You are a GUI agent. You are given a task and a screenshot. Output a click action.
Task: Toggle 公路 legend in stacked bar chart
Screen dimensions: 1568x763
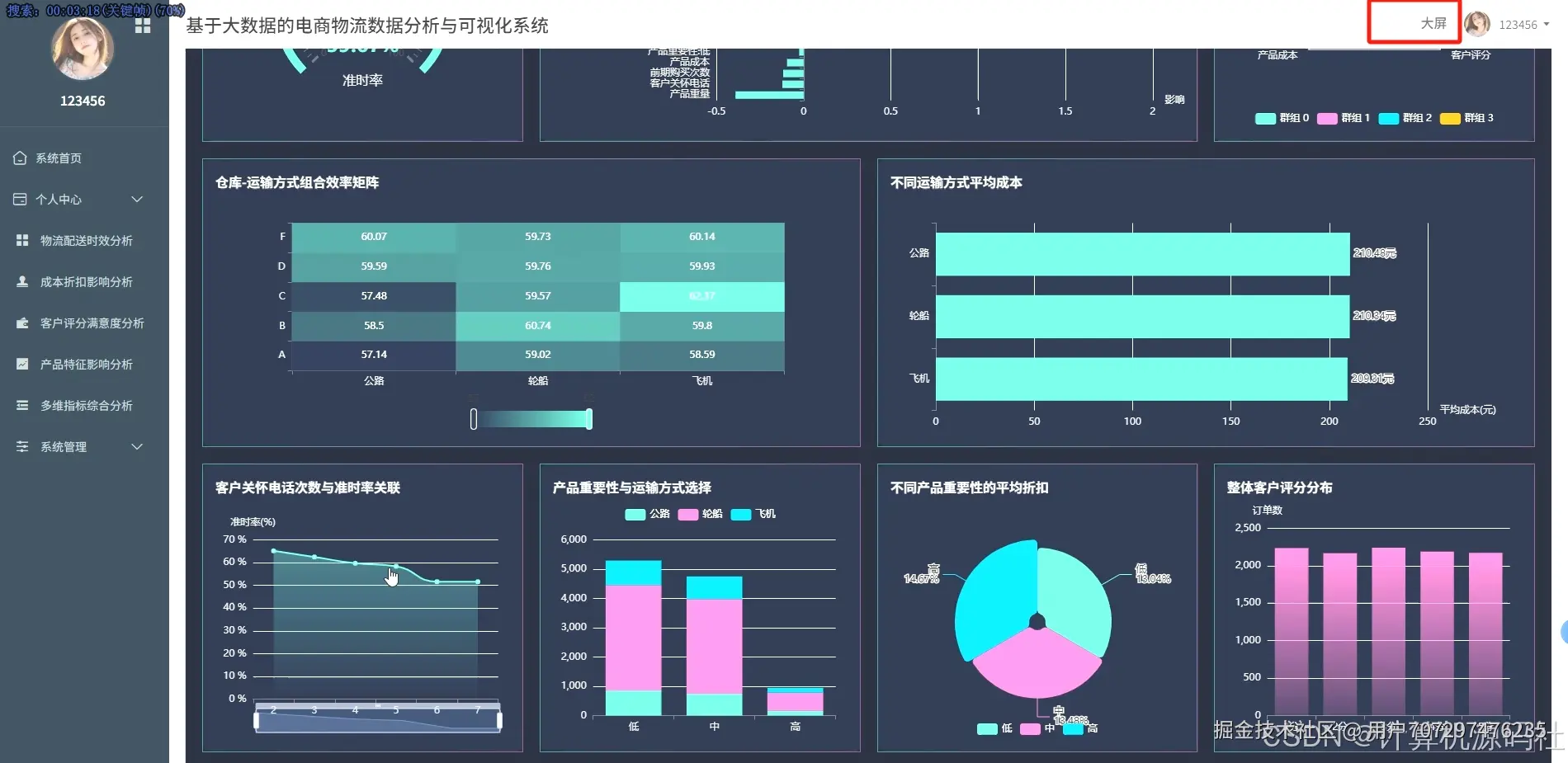point(648,514)
